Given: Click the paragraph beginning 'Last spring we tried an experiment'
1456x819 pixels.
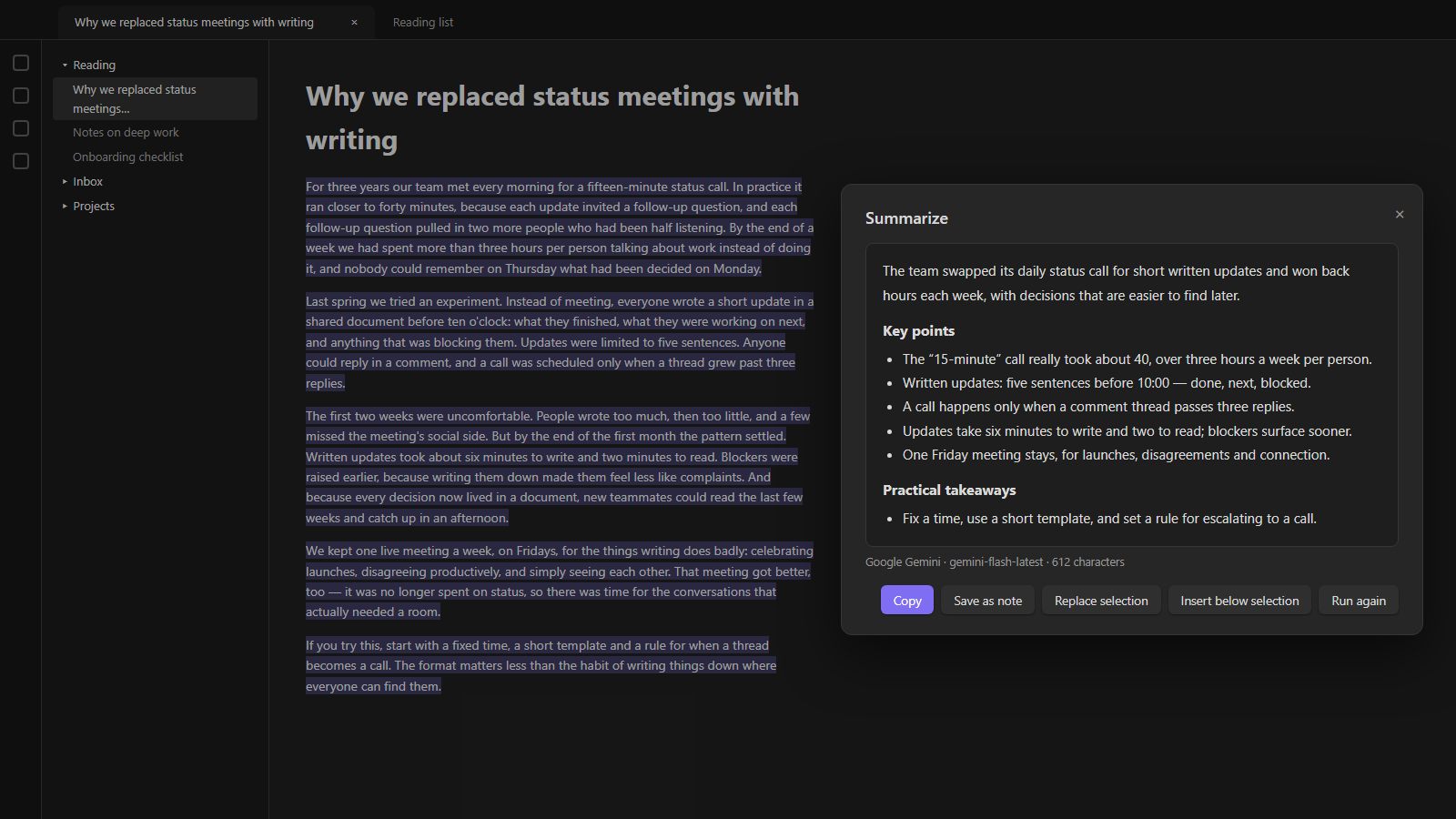Looking at the screenshot, I should pos(560,342).
